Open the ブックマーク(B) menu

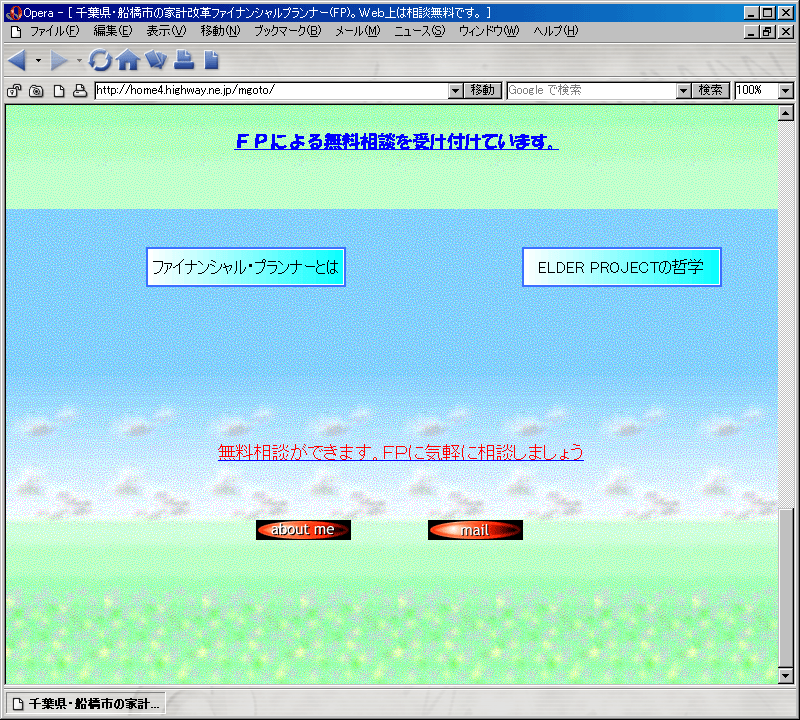[288, 32]
